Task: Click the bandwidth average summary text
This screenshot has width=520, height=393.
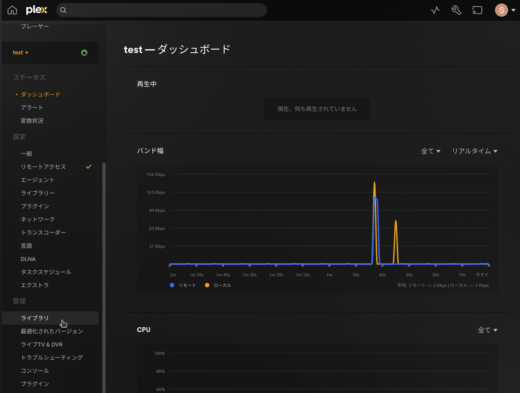Action: point(443,285)
